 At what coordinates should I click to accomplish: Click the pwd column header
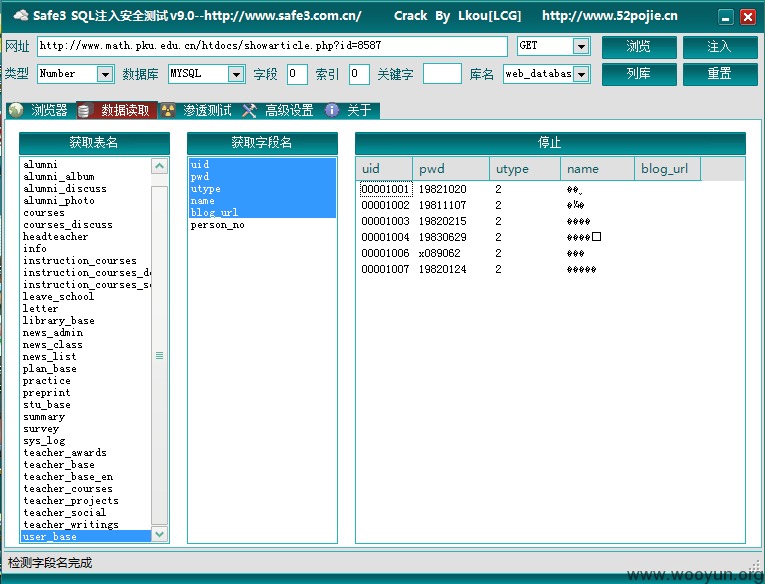451,169
